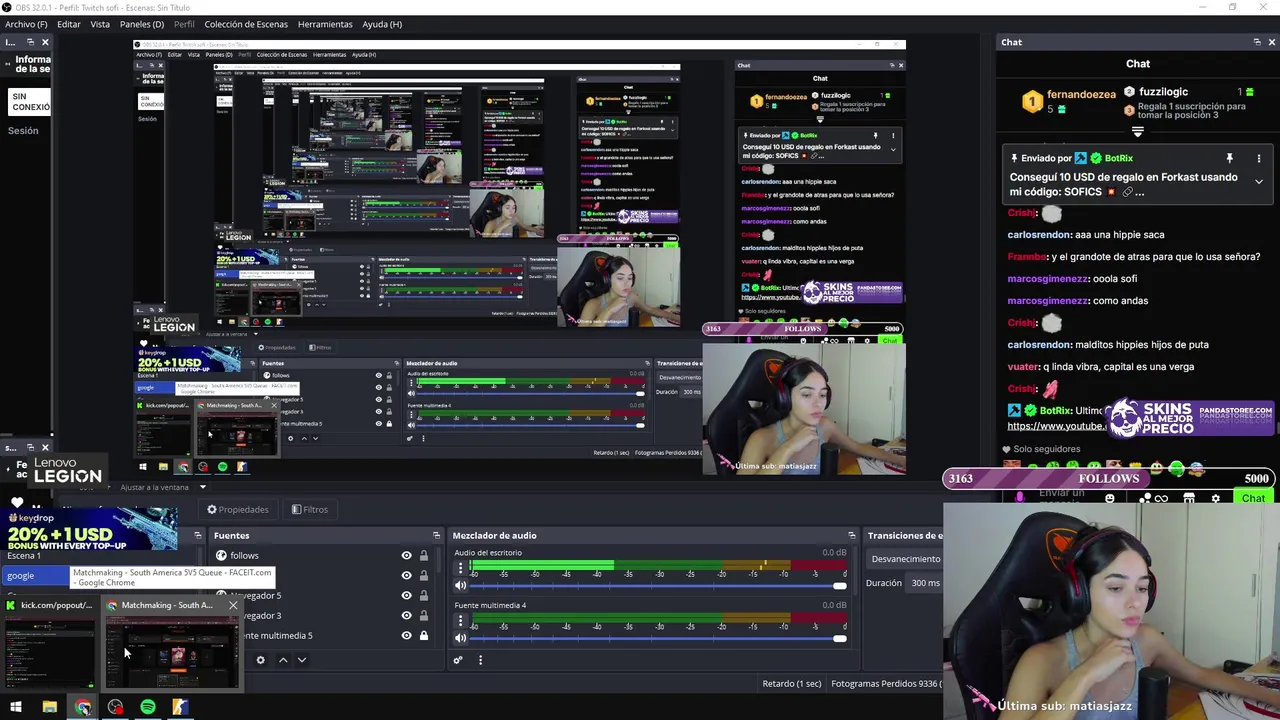The width and height of the screenshot is (1280, 720).
Task: Unlock the Fuente multimedia 5 source
Action: (x=423, y=636)
